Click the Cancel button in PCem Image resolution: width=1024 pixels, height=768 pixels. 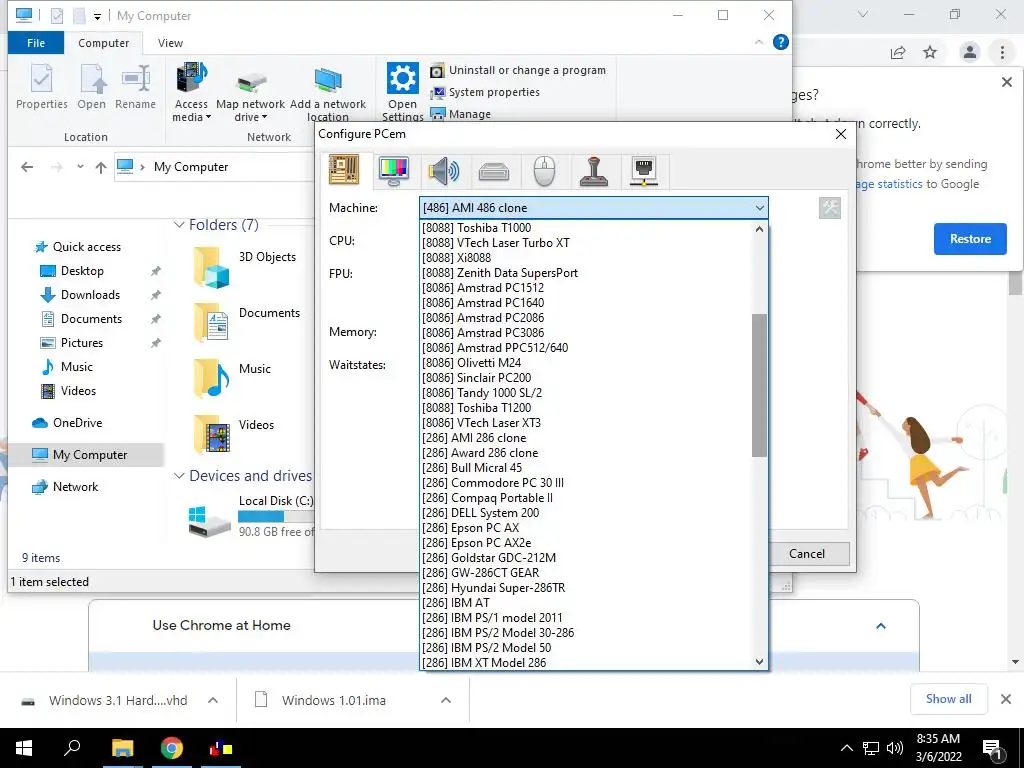point(807,554)
